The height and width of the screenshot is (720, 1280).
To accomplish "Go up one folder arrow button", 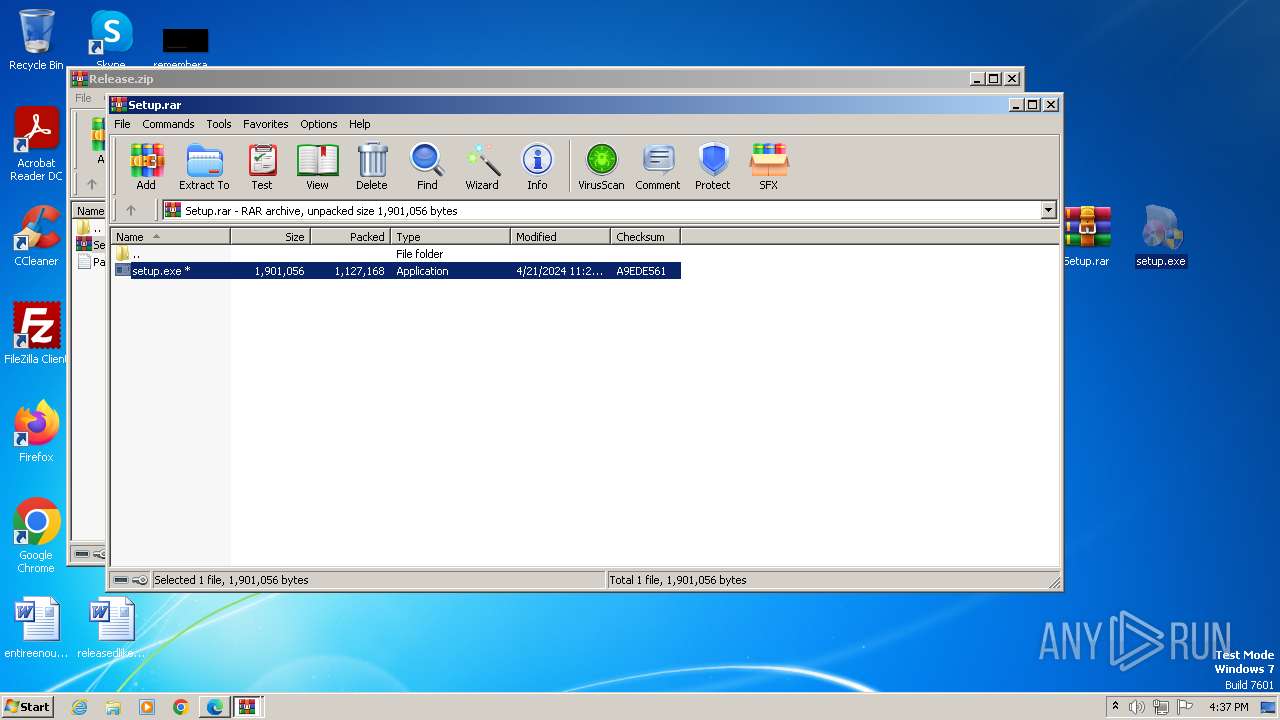I will pyautogui.click(x=130, y=210).
